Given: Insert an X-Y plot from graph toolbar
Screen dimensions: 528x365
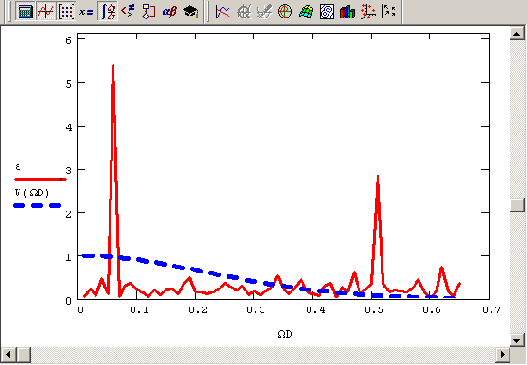Looking at the screenshot, I should coord(223,12).
